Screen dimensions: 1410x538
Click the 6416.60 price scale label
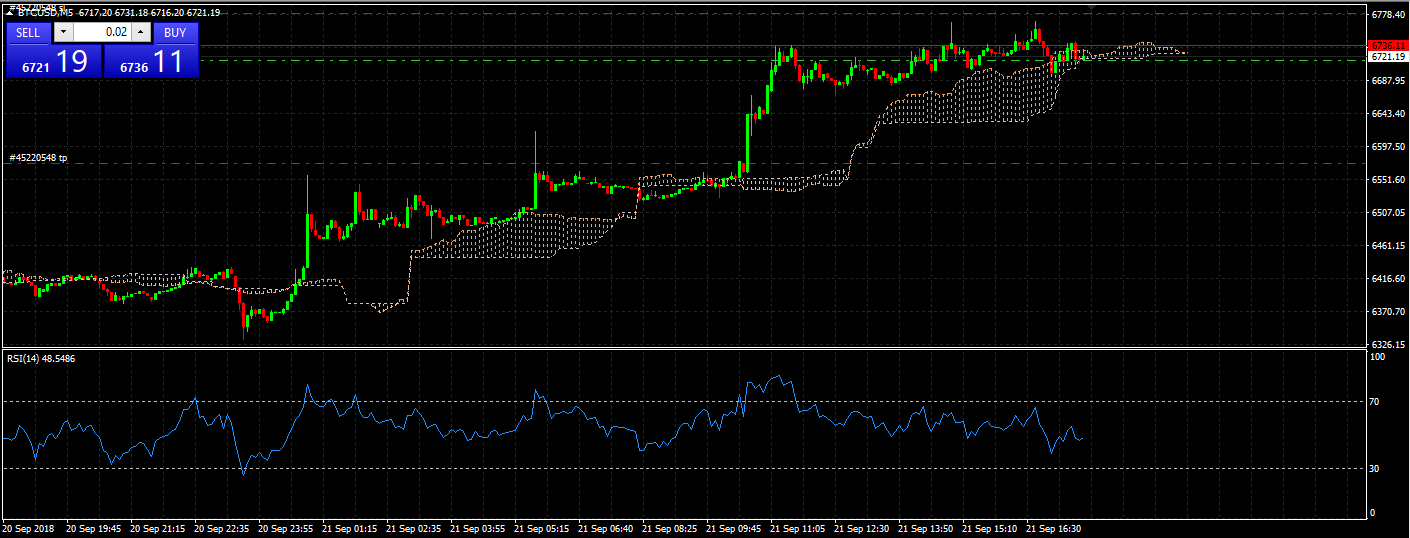pyautogui.click(x=1388, y=279)
